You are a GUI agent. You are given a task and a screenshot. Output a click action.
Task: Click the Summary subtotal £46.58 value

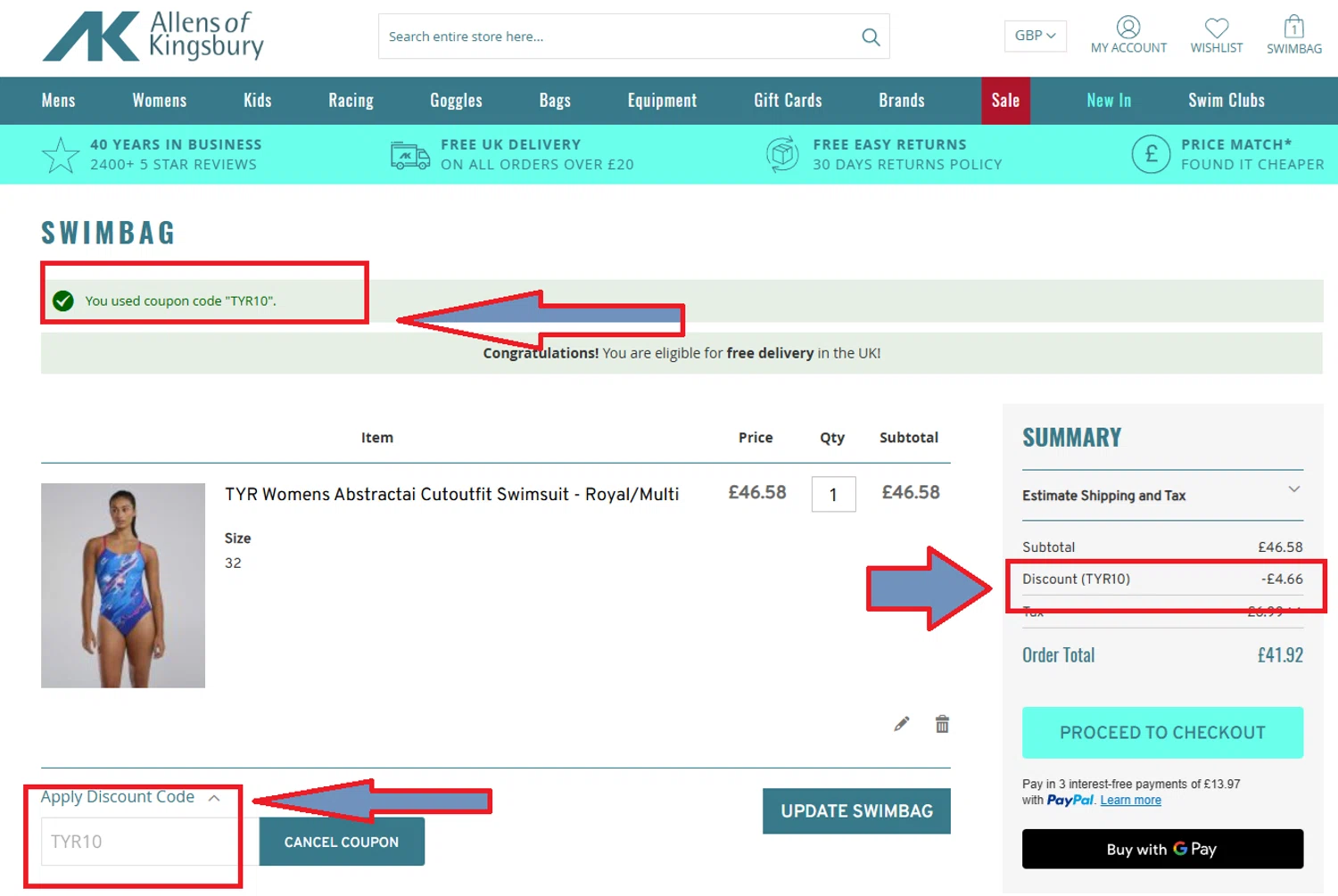pyautogui.click(x=1280, y=547)
